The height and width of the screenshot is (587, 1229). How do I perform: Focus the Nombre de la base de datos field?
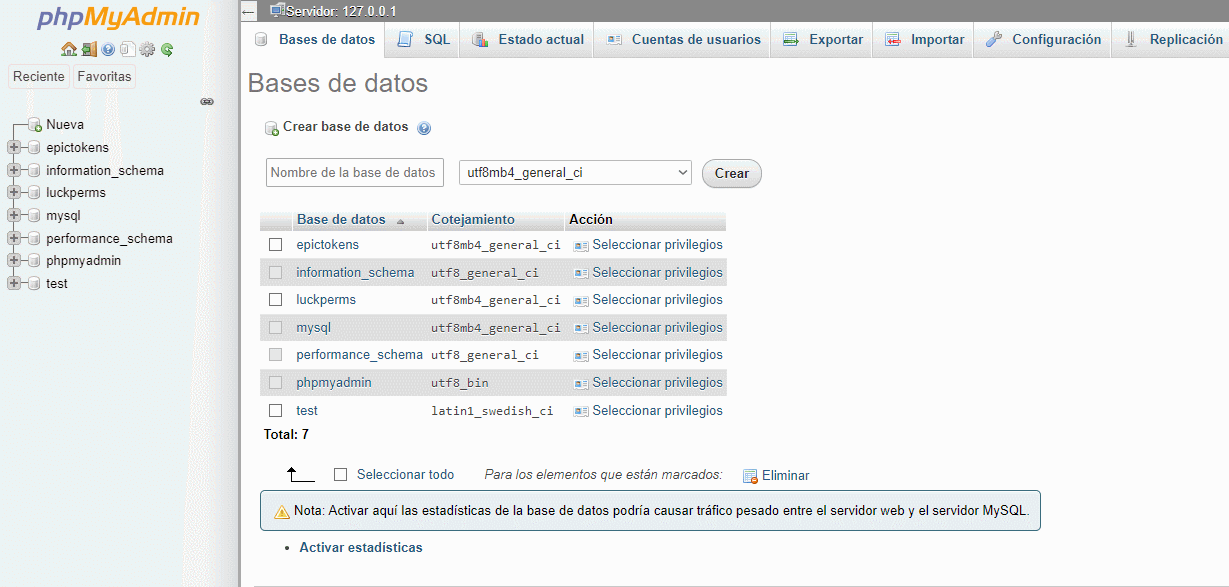click(355, 173)
